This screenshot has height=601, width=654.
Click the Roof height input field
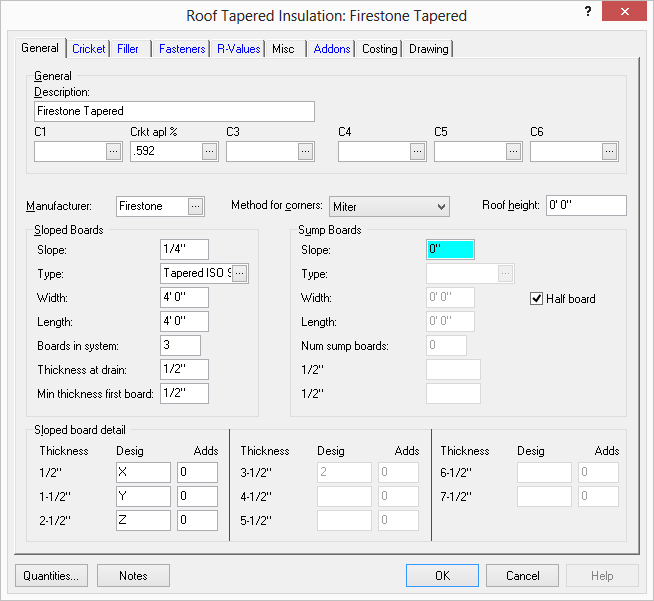coord(585,206)
